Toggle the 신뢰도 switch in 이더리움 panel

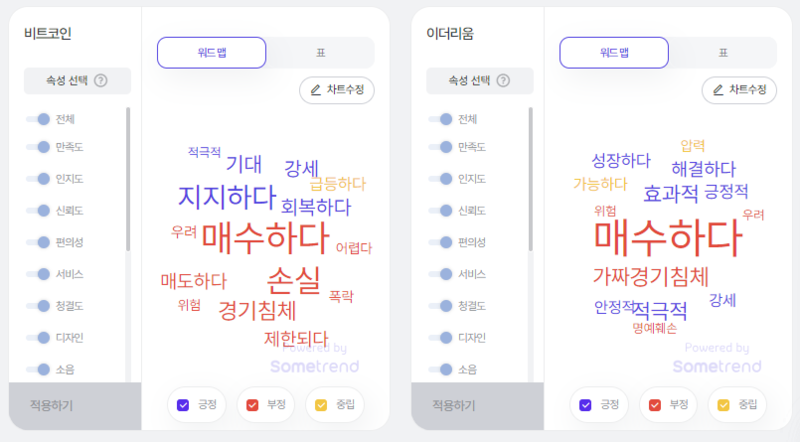pyautogui.click(x=440, y=210)
